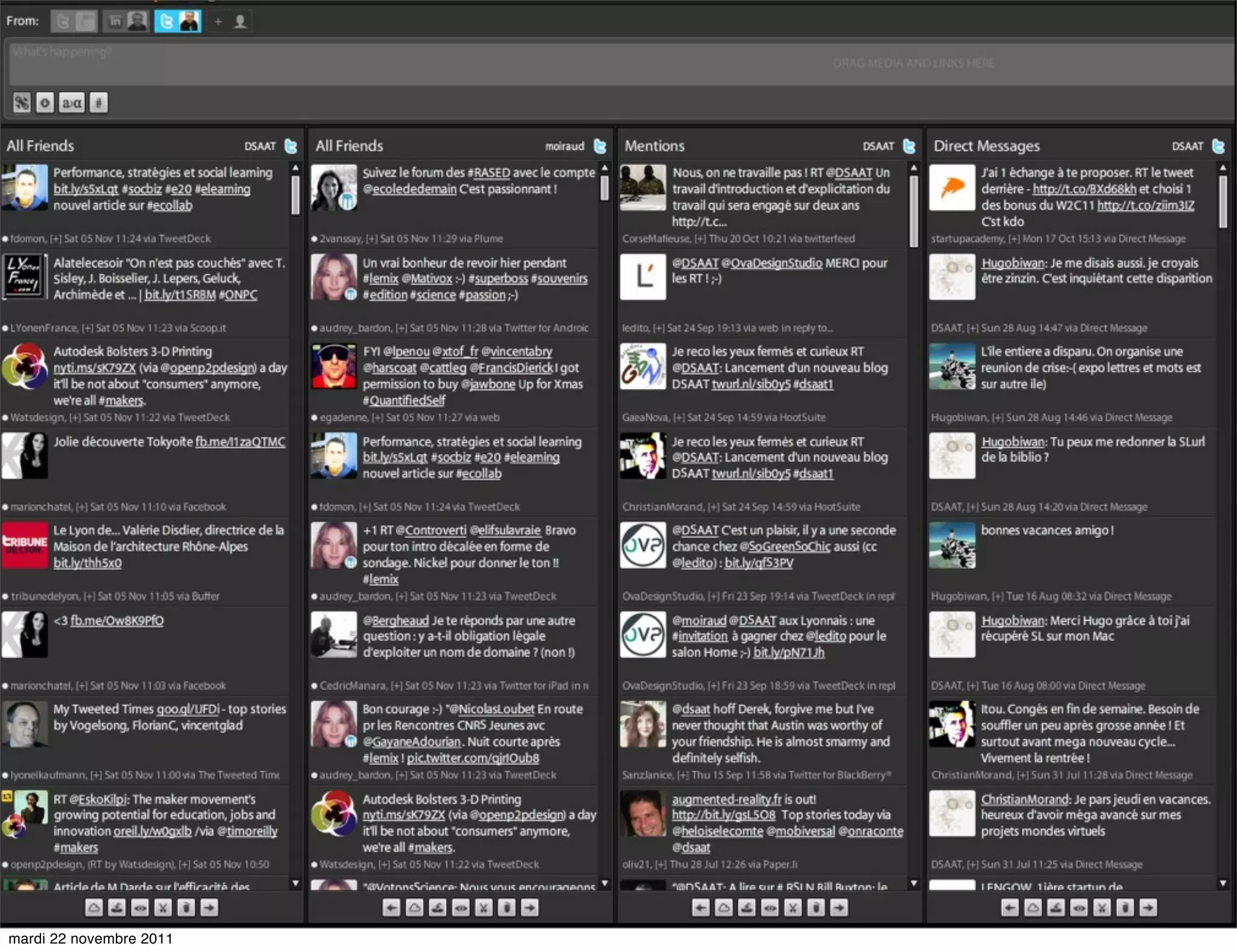Viewport: 1237px width, 952px height.
Task: Expand [+] on CorseMatieuse mention
Action: (x=701, y=239)
